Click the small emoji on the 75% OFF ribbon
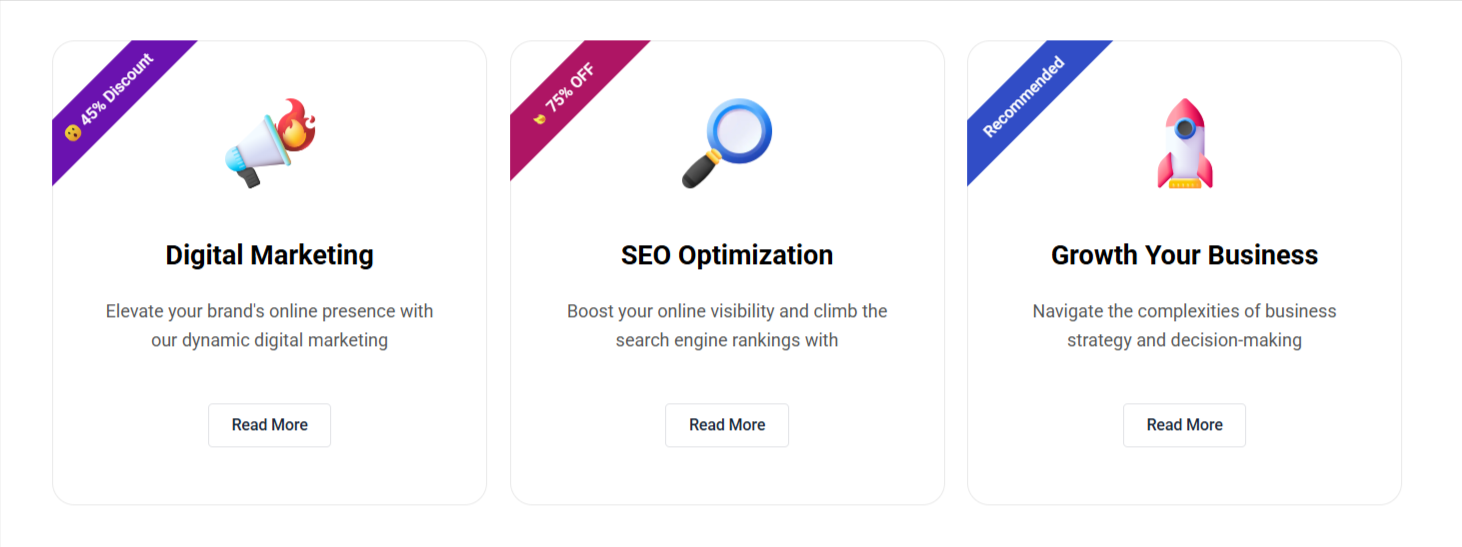The width and height of the screenshot is (1462, 547). (539, 118)
